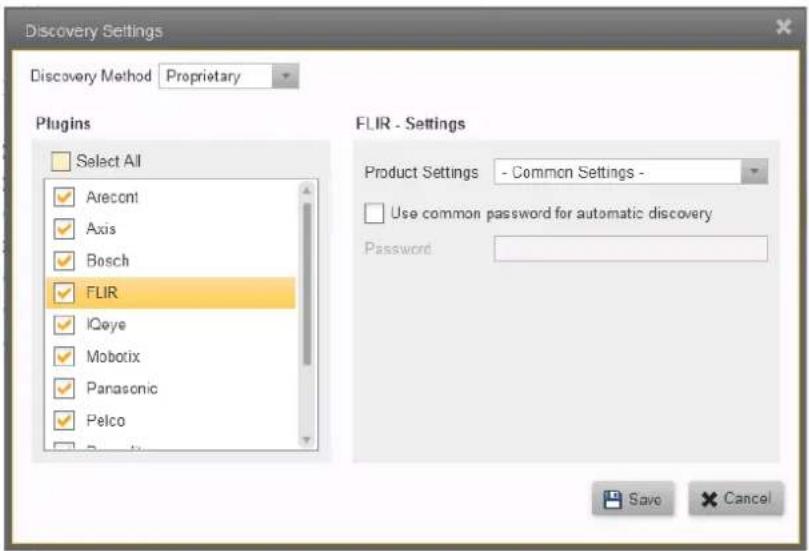This screenshot has width=809, height=551.
Task: Click the Proprietary discovery method combo box
Action: pos(229,76)
